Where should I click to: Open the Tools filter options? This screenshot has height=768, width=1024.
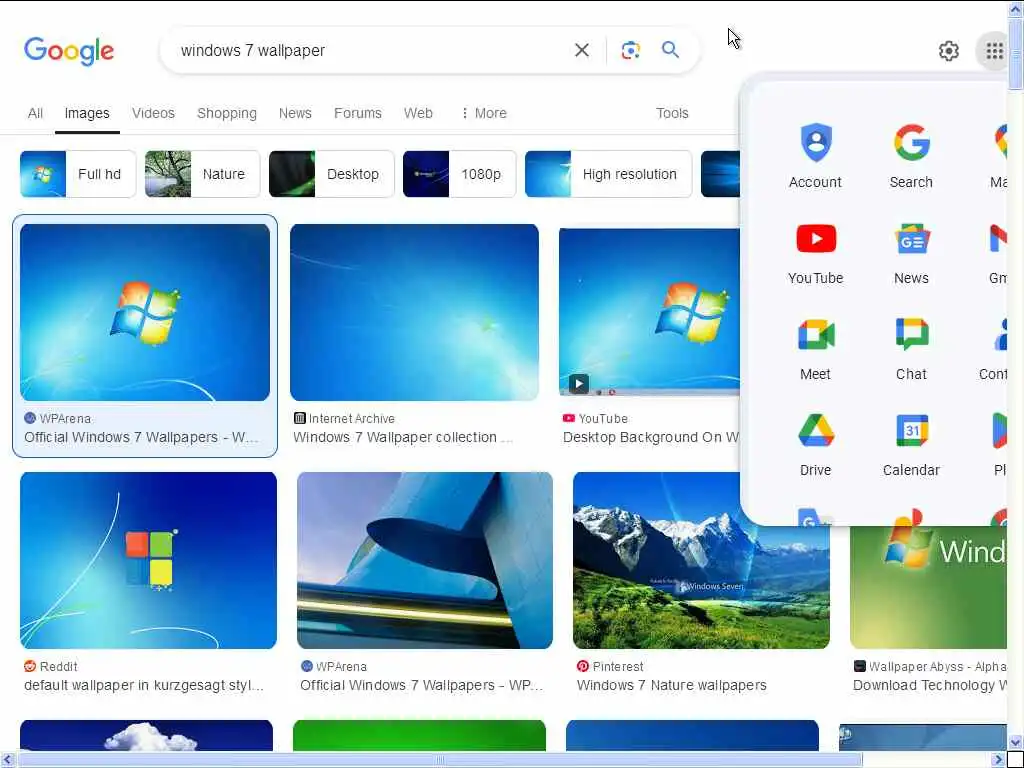click(x=672, y=113)
